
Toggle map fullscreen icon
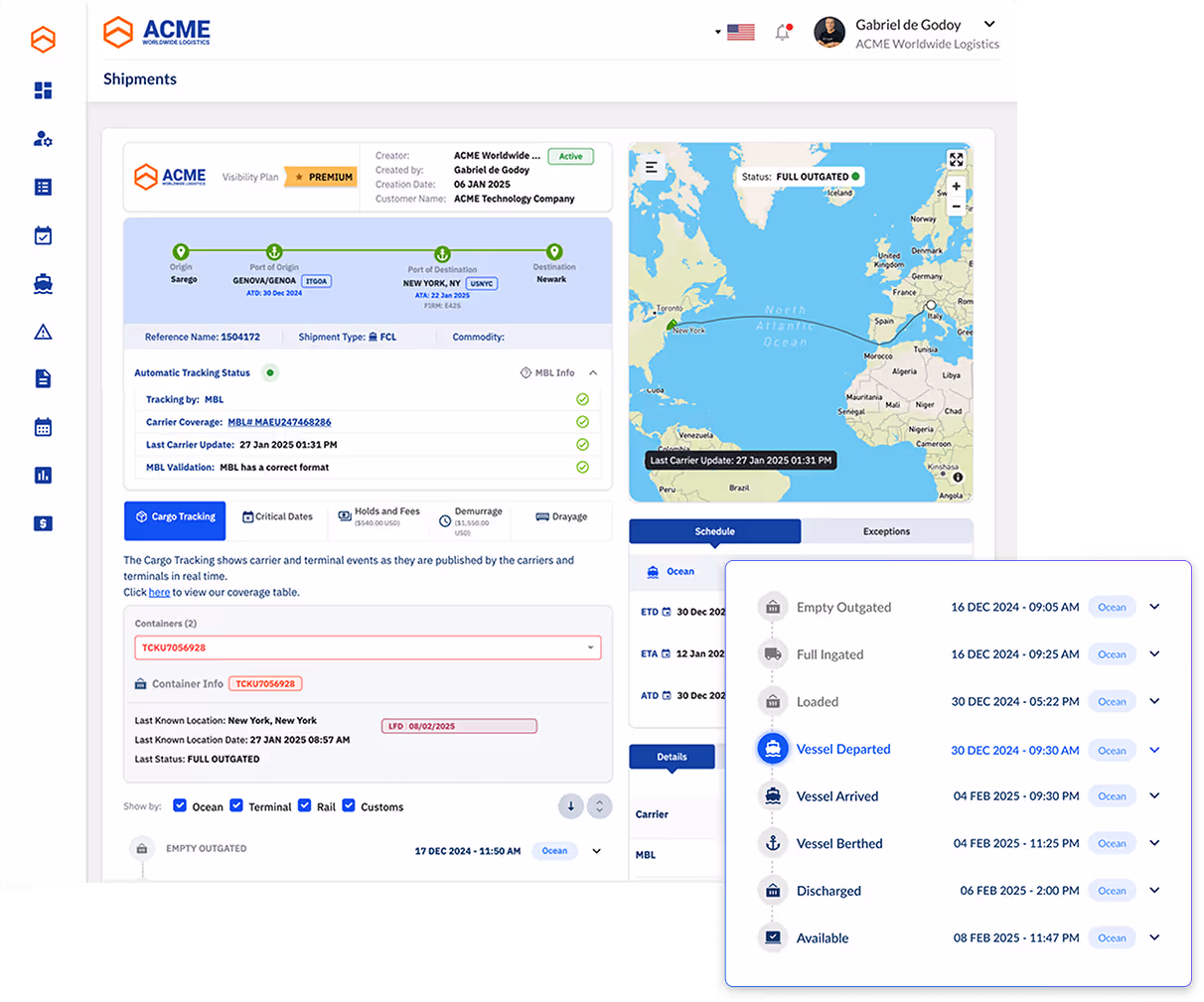pos(956,159)
